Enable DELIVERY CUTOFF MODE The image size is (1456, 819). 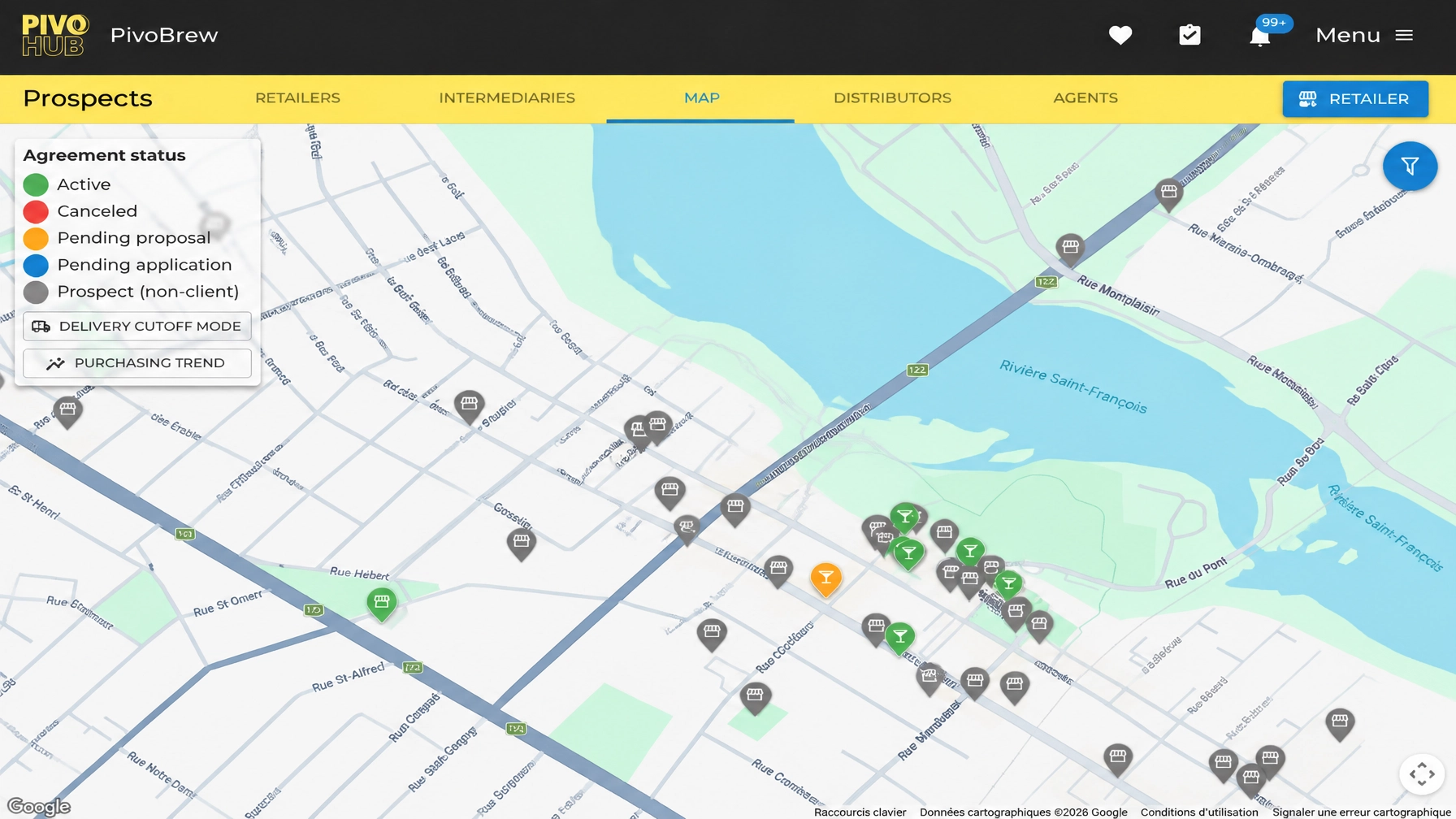(137, 326)
